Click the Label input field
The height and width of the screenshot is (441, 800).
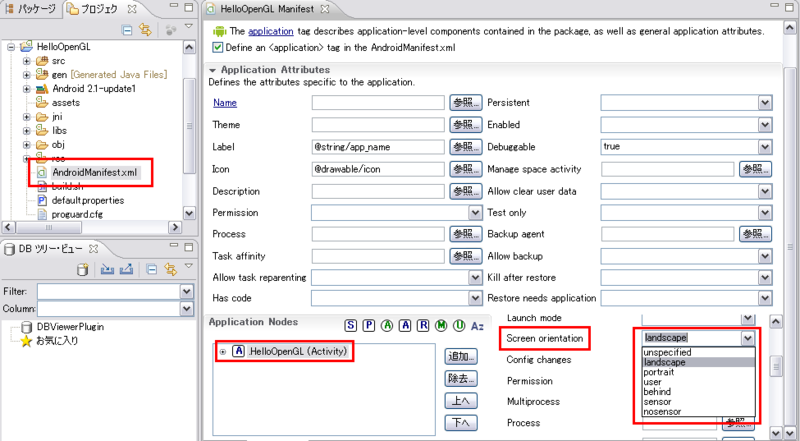click(378, 147)
